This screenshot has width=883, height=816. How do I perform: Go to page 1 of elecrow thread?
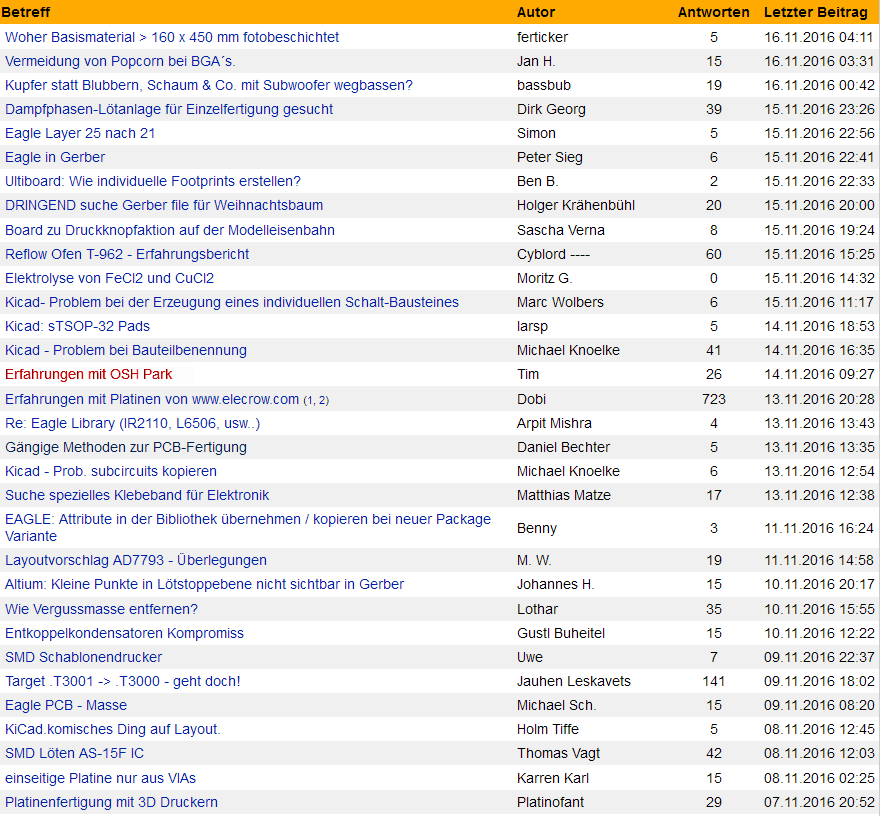[309, 400]
